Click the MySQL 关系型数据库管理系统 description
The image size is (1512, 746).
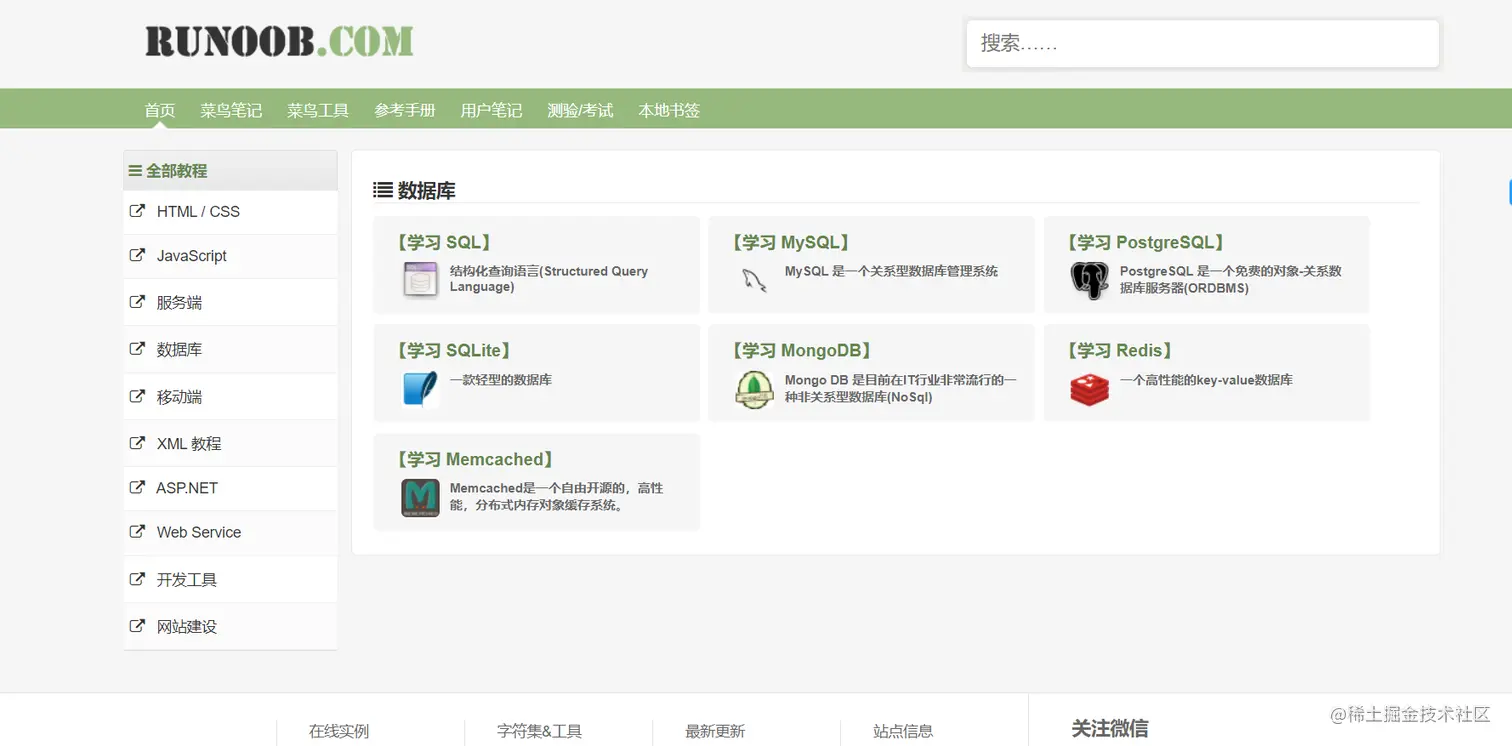pyautogui.click(x=891, y=271)
